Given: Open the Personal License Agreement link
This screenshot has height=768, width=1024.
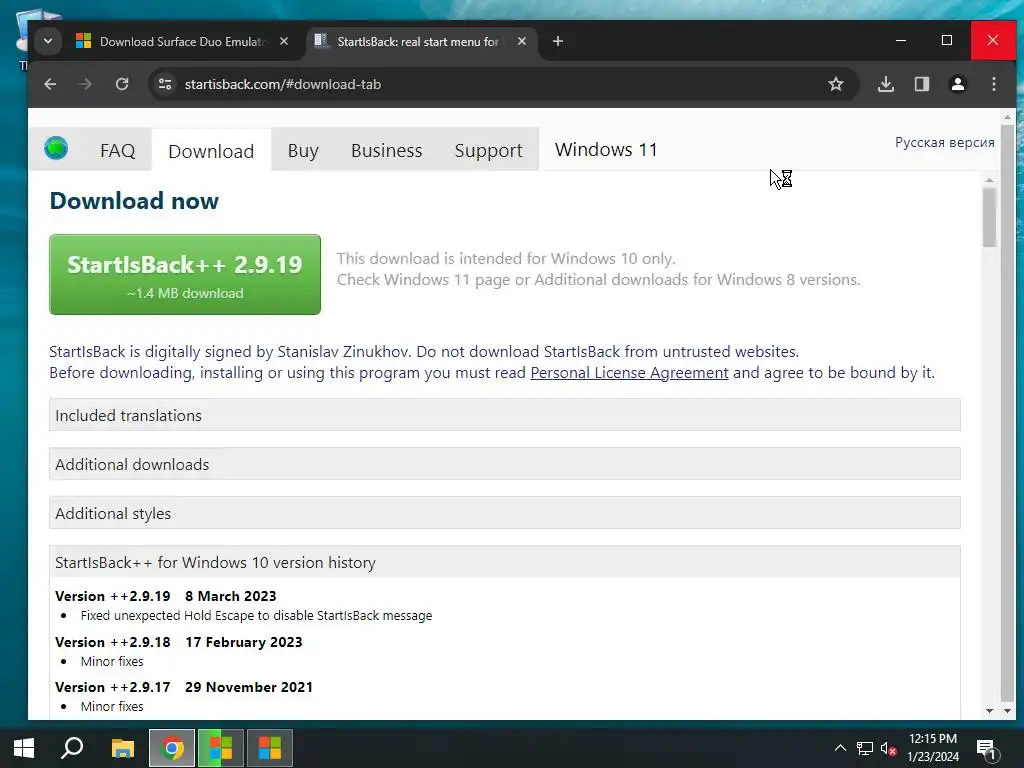Looking at the screenshot, I should coord(629,372).
